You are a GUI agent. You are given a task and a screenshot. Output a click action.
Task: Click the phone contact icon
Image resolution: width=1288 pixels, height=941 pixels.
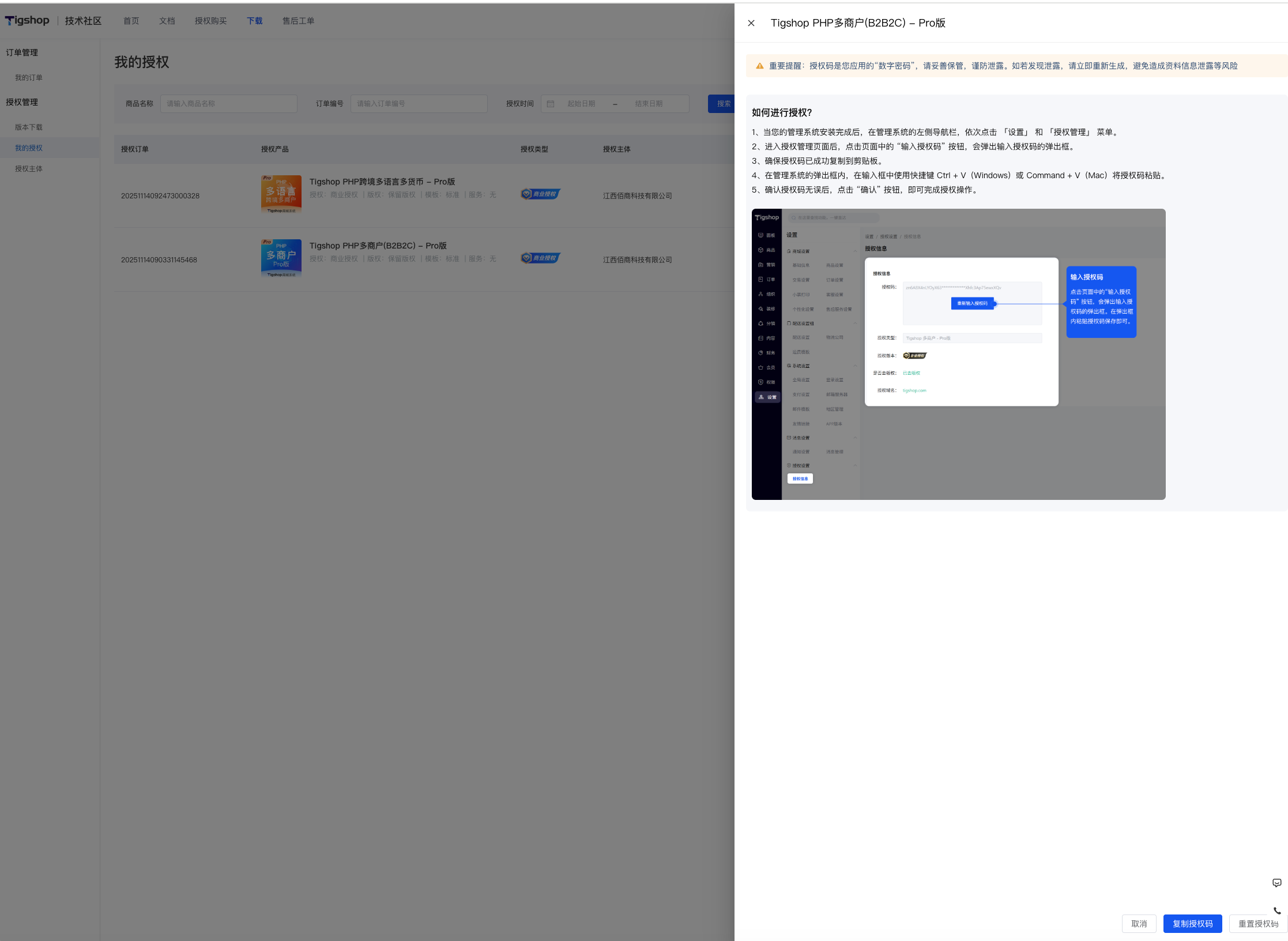coord(1276,910)
